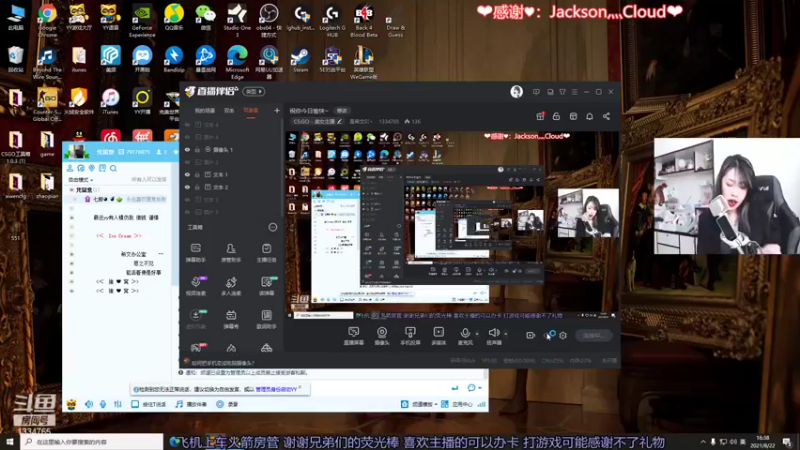Mute the speaker in companion bottom bar
The image size is (800, 450).
493,336
